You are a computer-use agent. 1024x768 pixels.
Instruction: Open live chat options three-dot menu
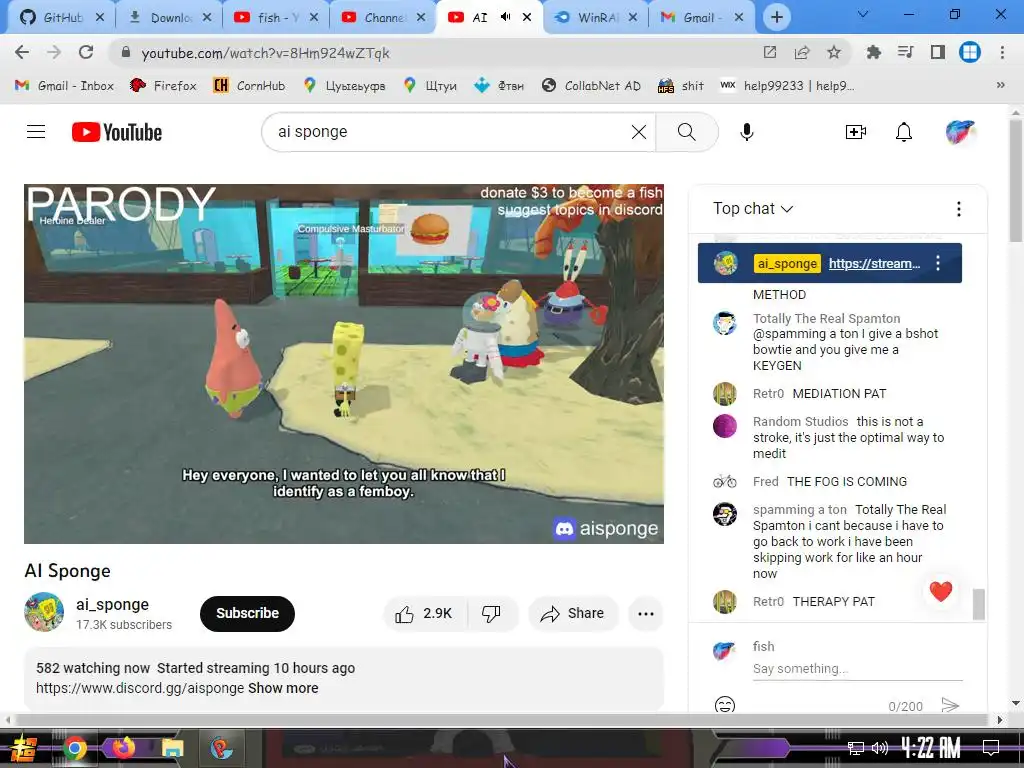(959, 209)
